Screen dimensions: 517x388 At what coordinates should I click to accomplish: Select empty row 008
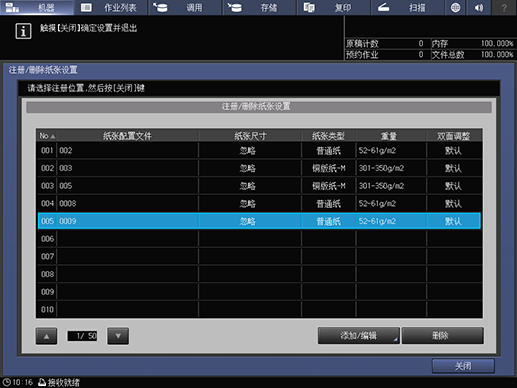click(x=259, y=274)
